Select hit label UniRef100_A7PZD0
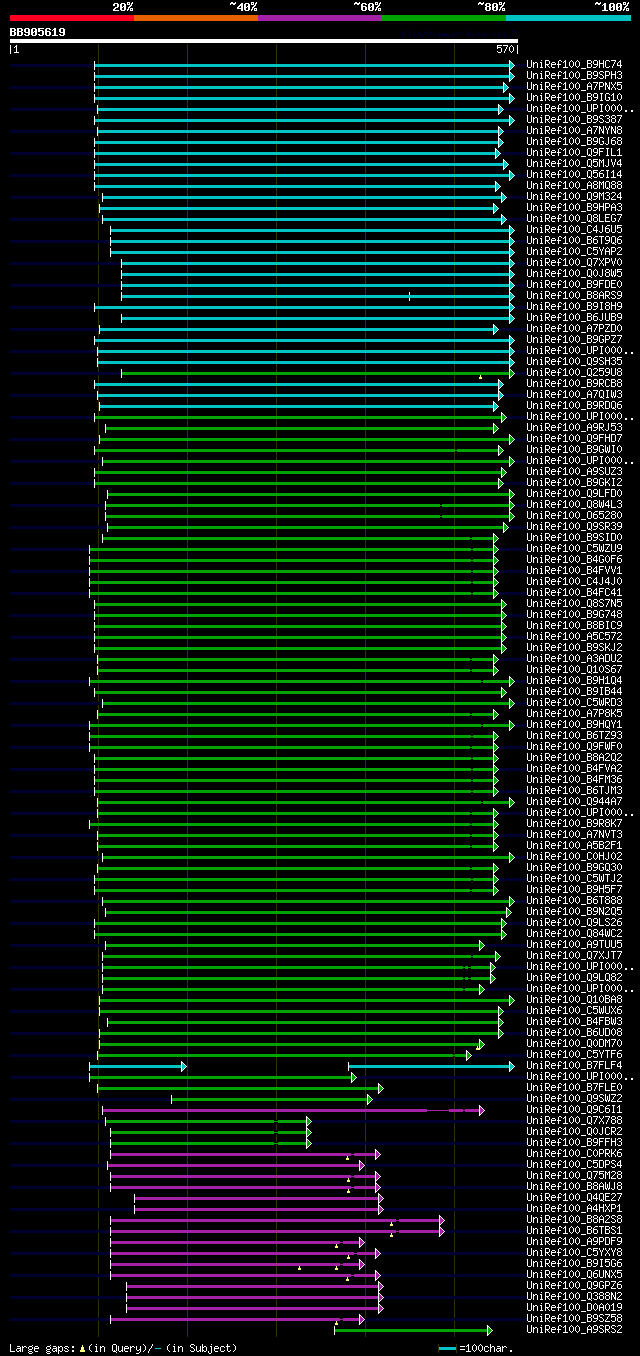 click(574, 329)
